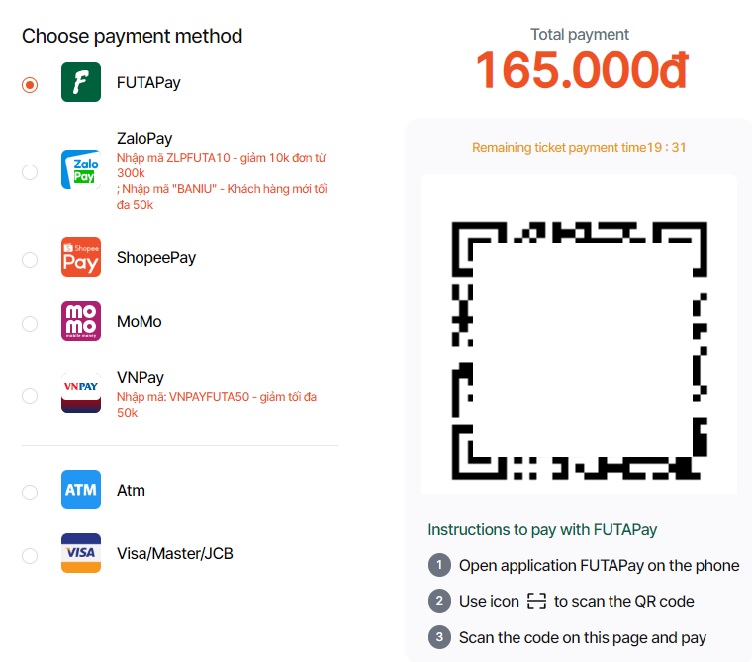Viewport: 752px width, 662px height.
Task: Click the VNPay logo icon
Action: [x=81, y=393]
